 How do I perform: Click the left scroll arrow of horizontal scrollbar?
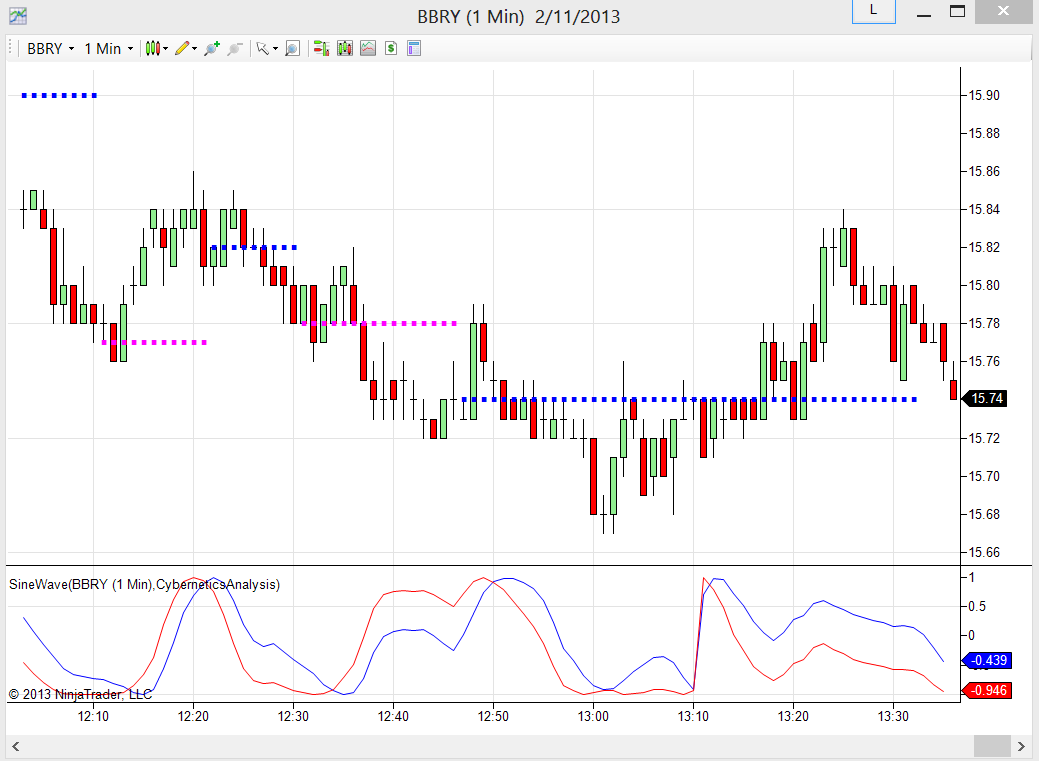15,746
